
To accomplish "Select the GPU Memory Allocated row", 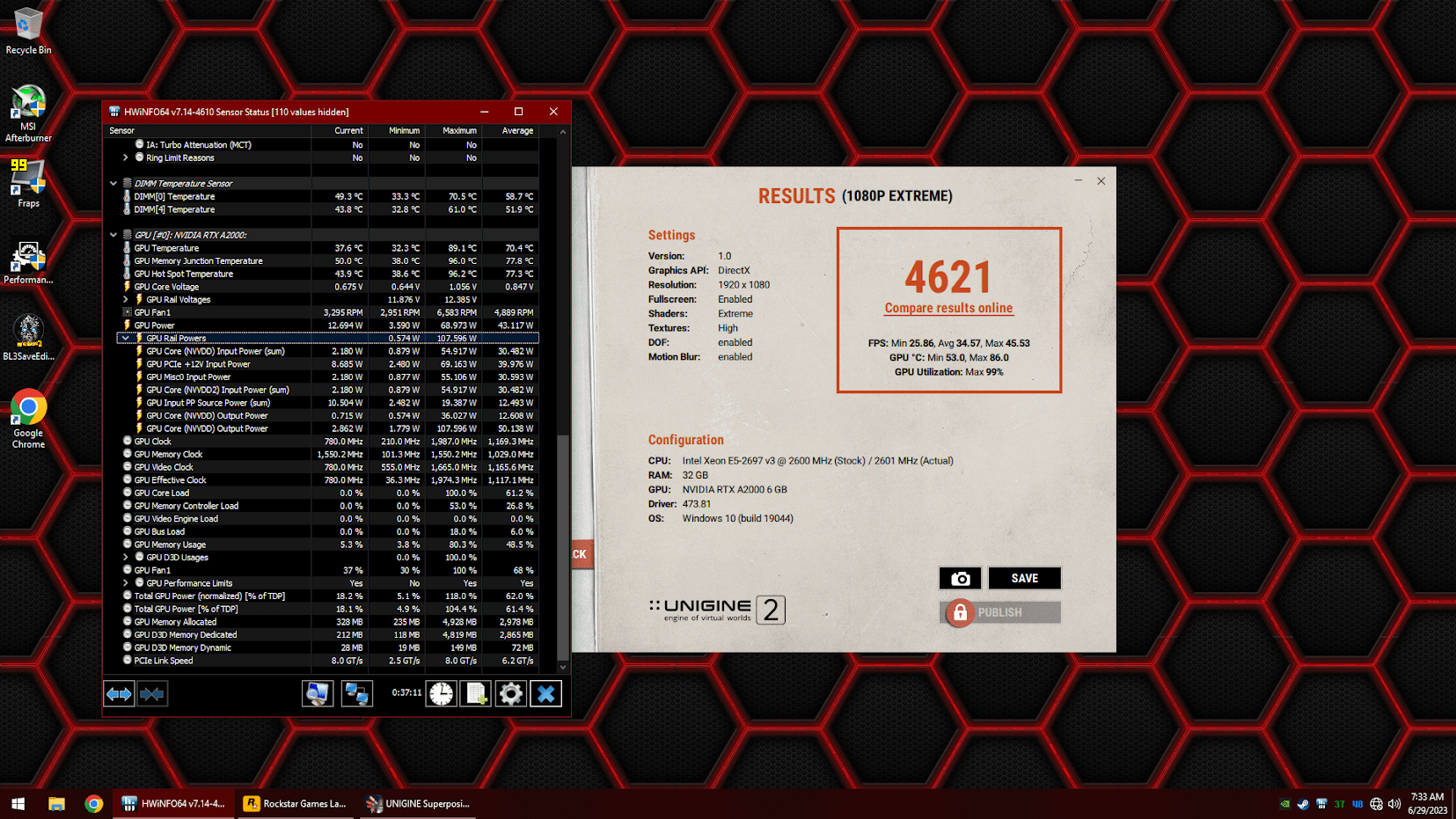I will pyautogui.click(x=322, y=622).
